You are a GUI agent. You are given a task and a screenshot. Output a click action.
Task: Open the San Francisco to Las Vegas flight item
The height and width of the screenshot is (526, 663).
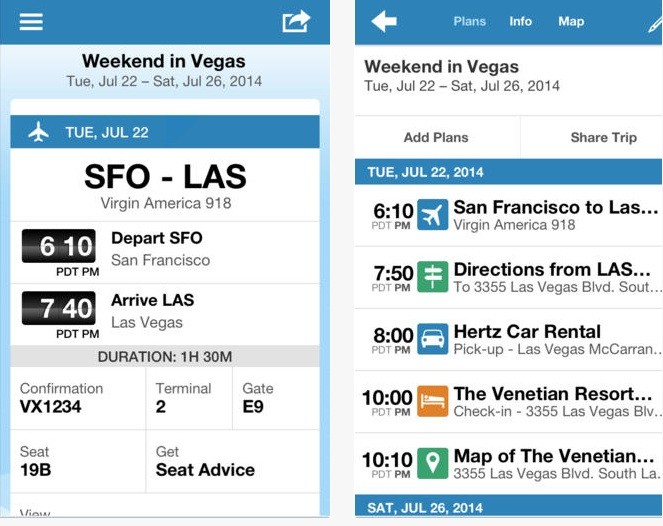[556, 215]
